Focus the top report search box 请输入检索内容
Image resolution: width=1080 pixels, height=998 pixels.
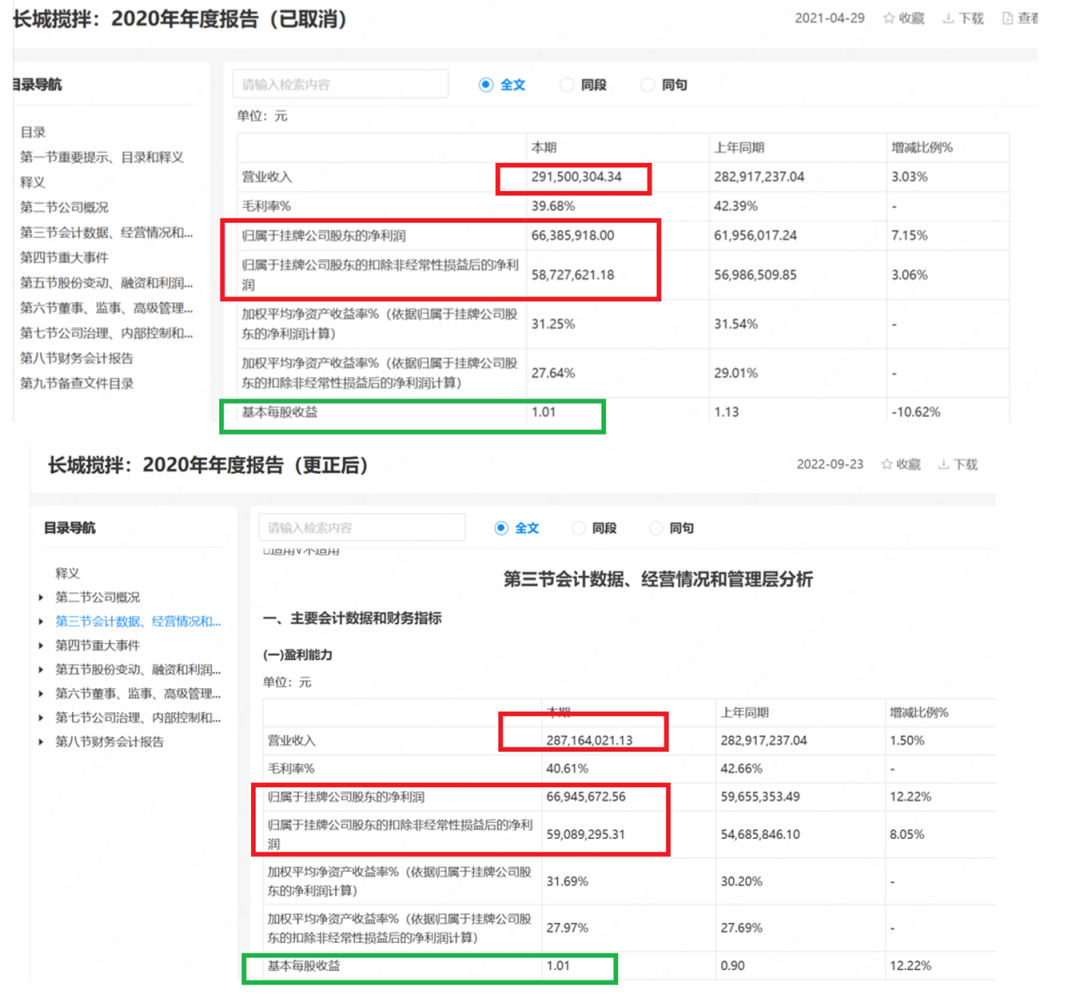click(340, 84)
